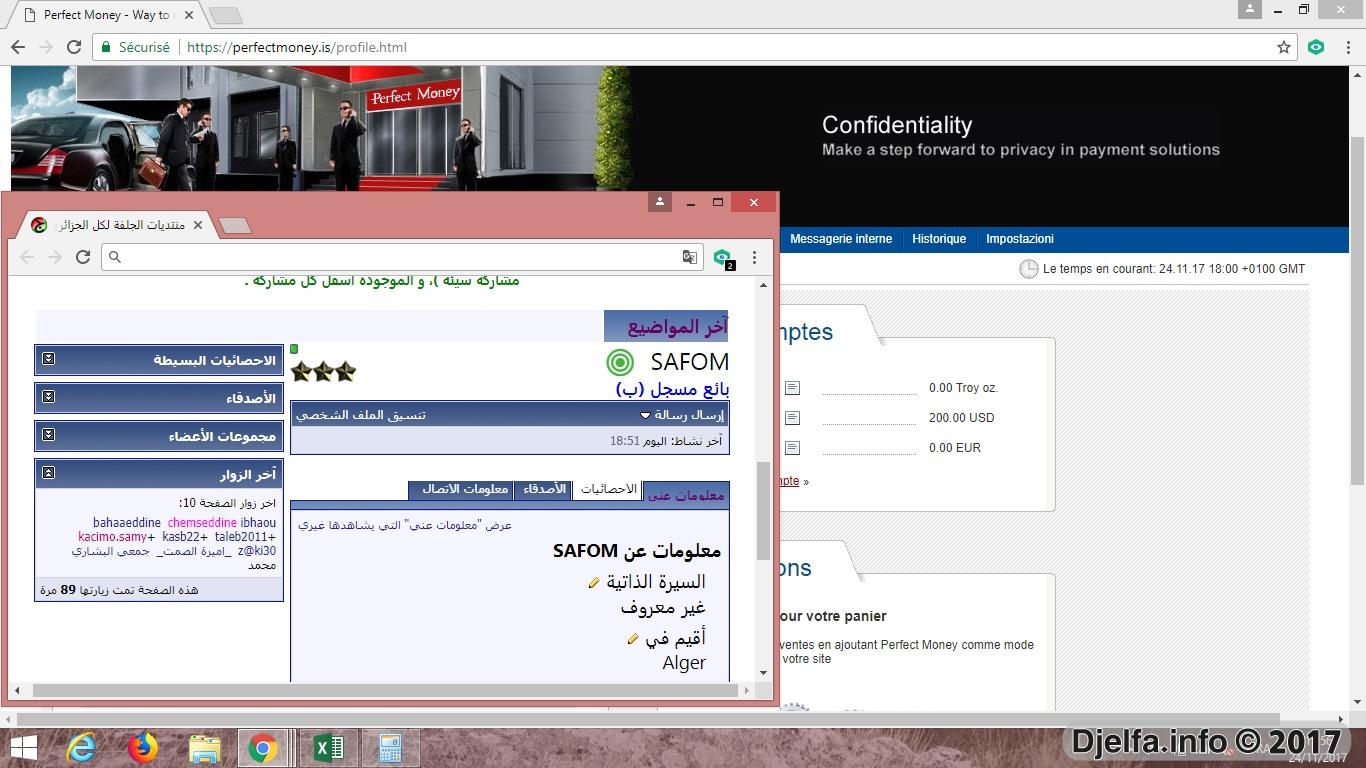Switch to the الأصدقاء profile tab

point(545,490)
